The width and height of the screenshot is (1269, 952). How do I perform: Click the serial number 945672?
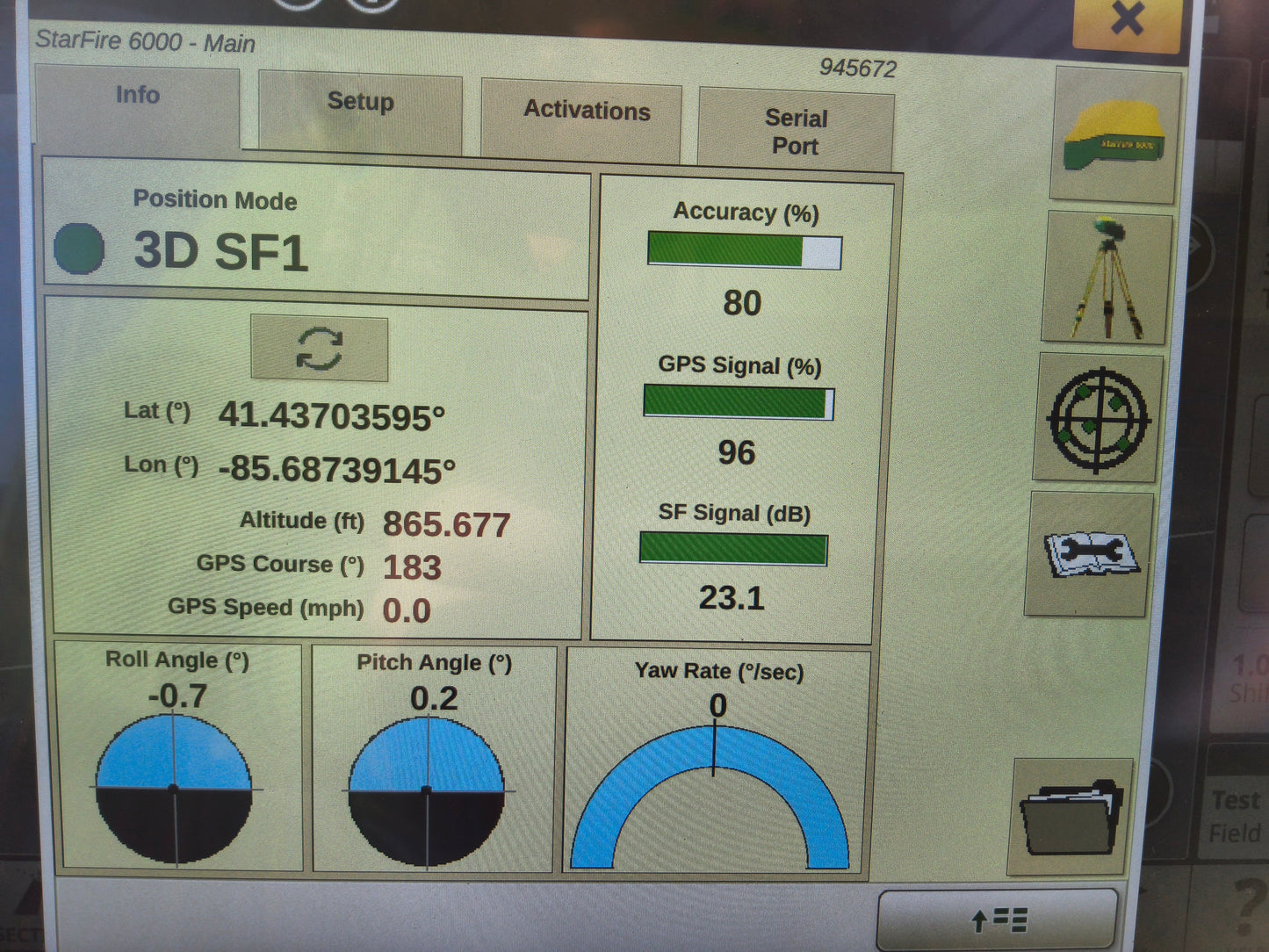tap(858, 69)
